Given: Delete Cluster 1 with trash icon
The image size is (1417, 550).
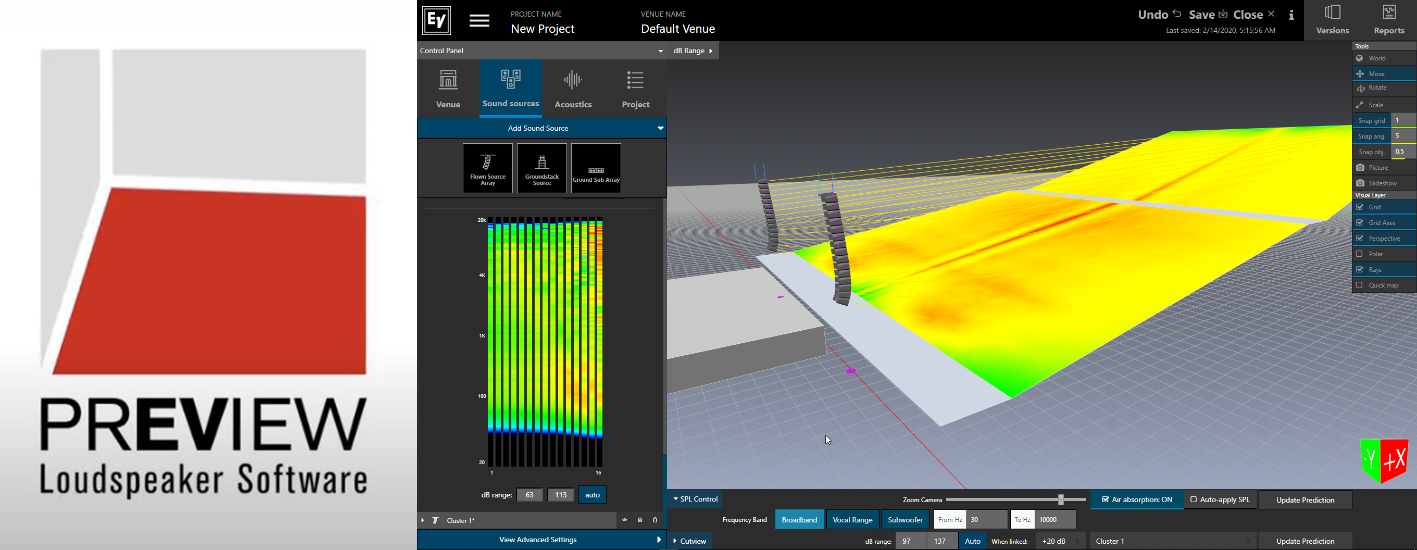Looking at the screenshot, I should coord(655,520).
